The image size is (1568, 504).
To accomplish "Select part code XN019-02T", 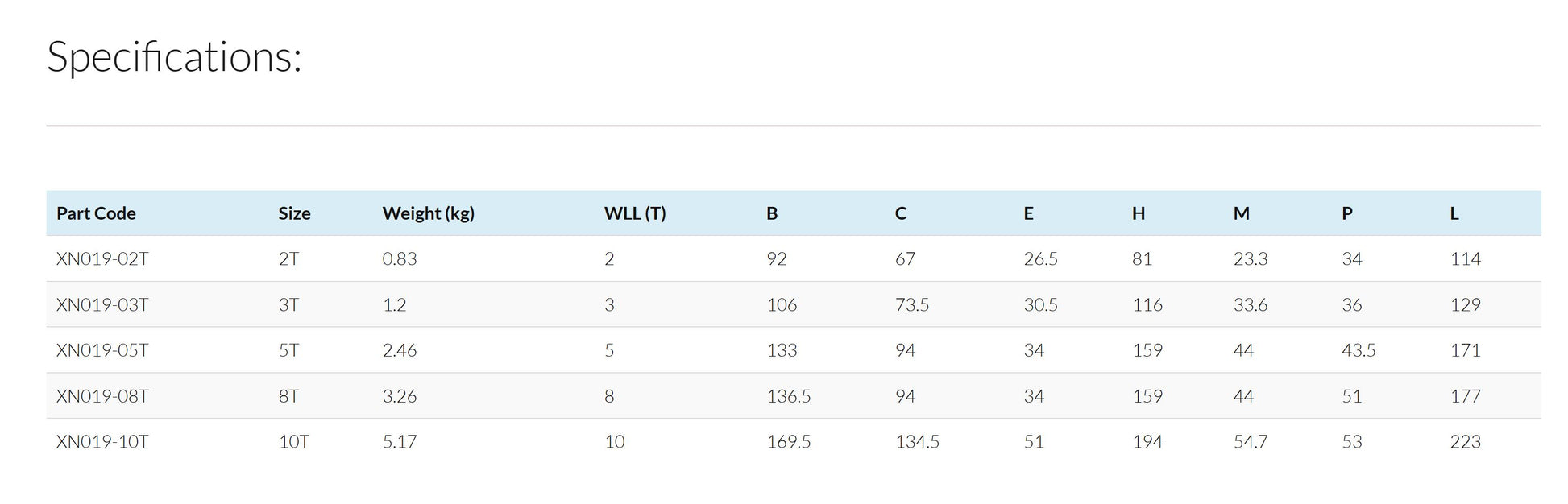I will coord(102,259).
